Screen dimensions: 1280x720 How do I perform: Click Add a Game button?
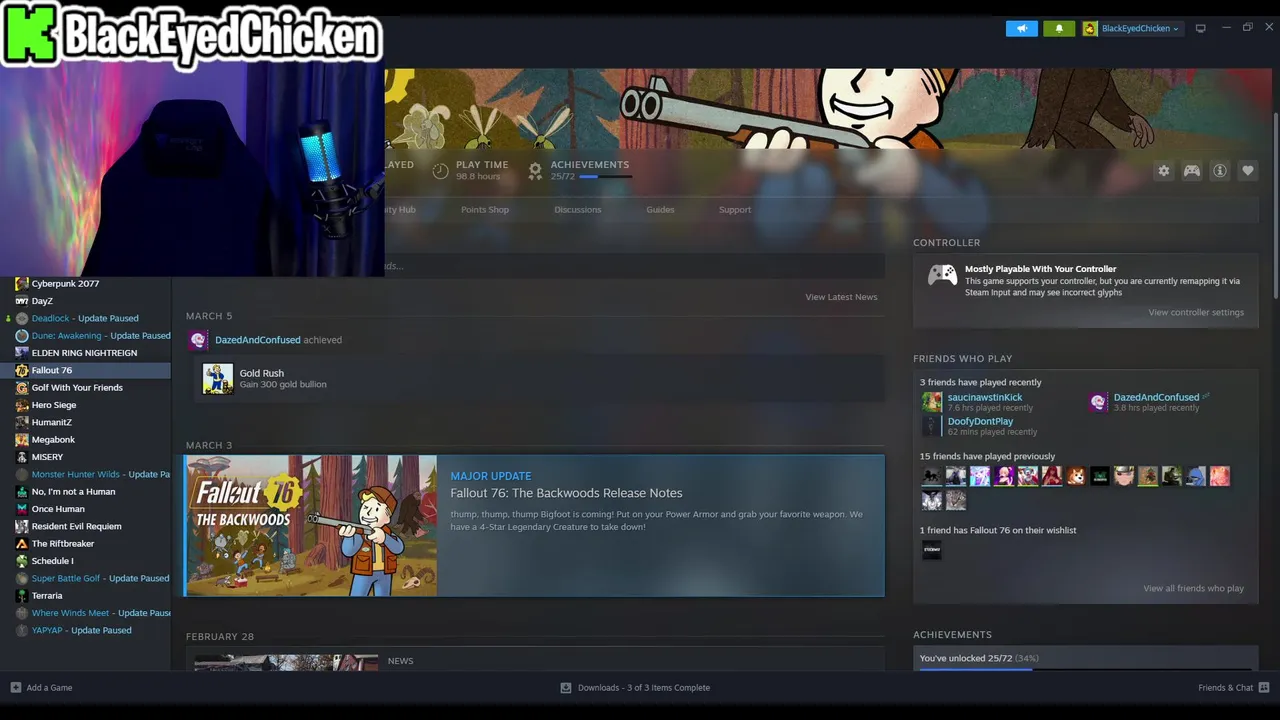click(x=41, y=688)
